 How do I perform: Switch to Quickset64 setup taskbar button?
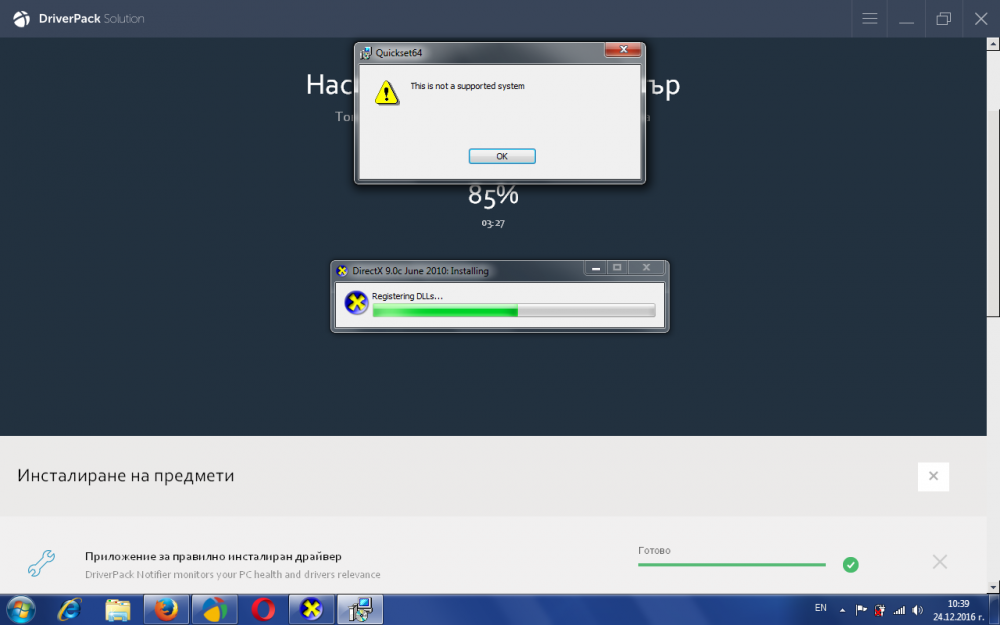360,610
